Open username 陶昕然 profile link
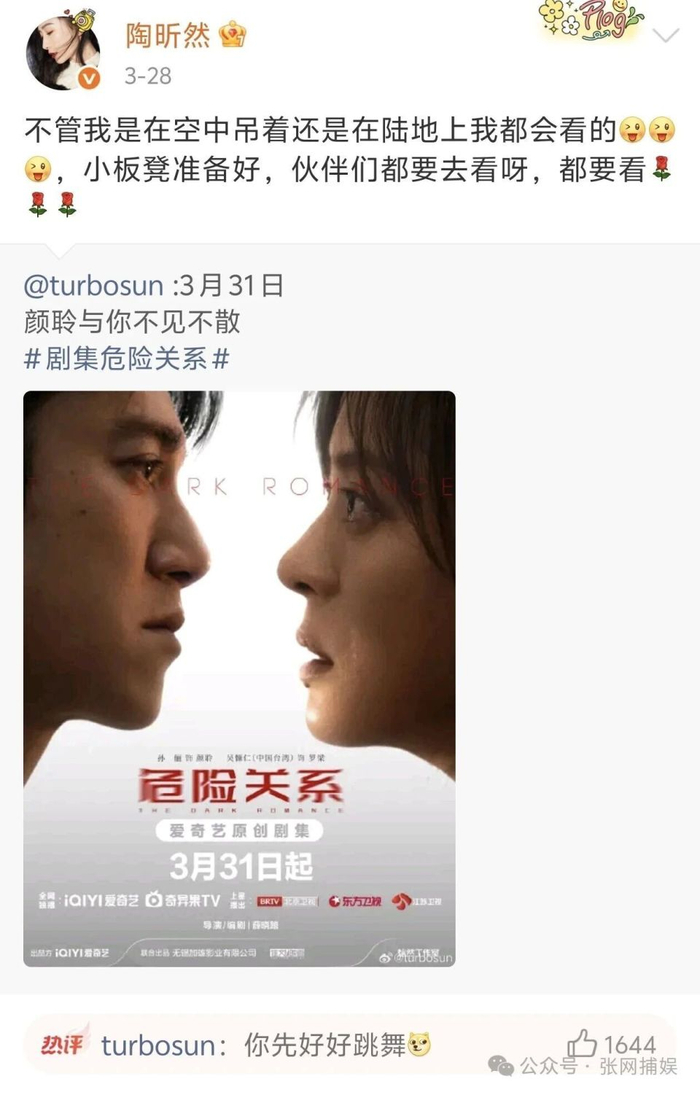The width and height of the screenshot is (700, 1094). (167, 35)
